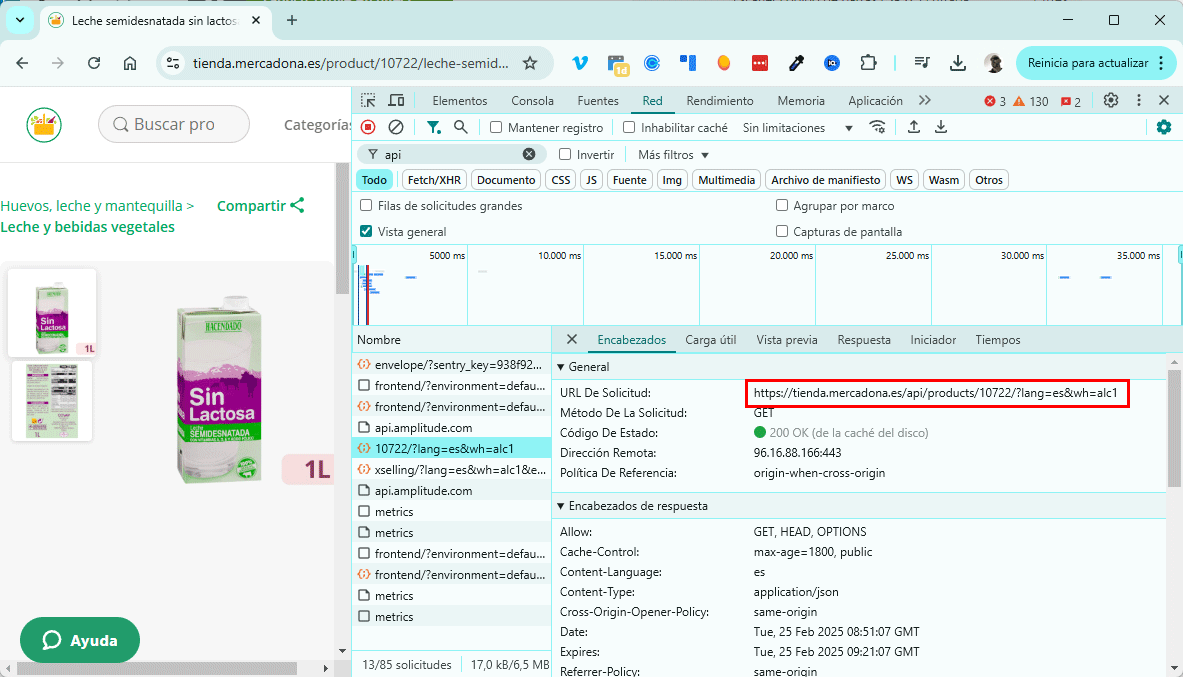This screenshot has height=677, width=1183.
Task: Clear the network log
Action: point(396,127)
